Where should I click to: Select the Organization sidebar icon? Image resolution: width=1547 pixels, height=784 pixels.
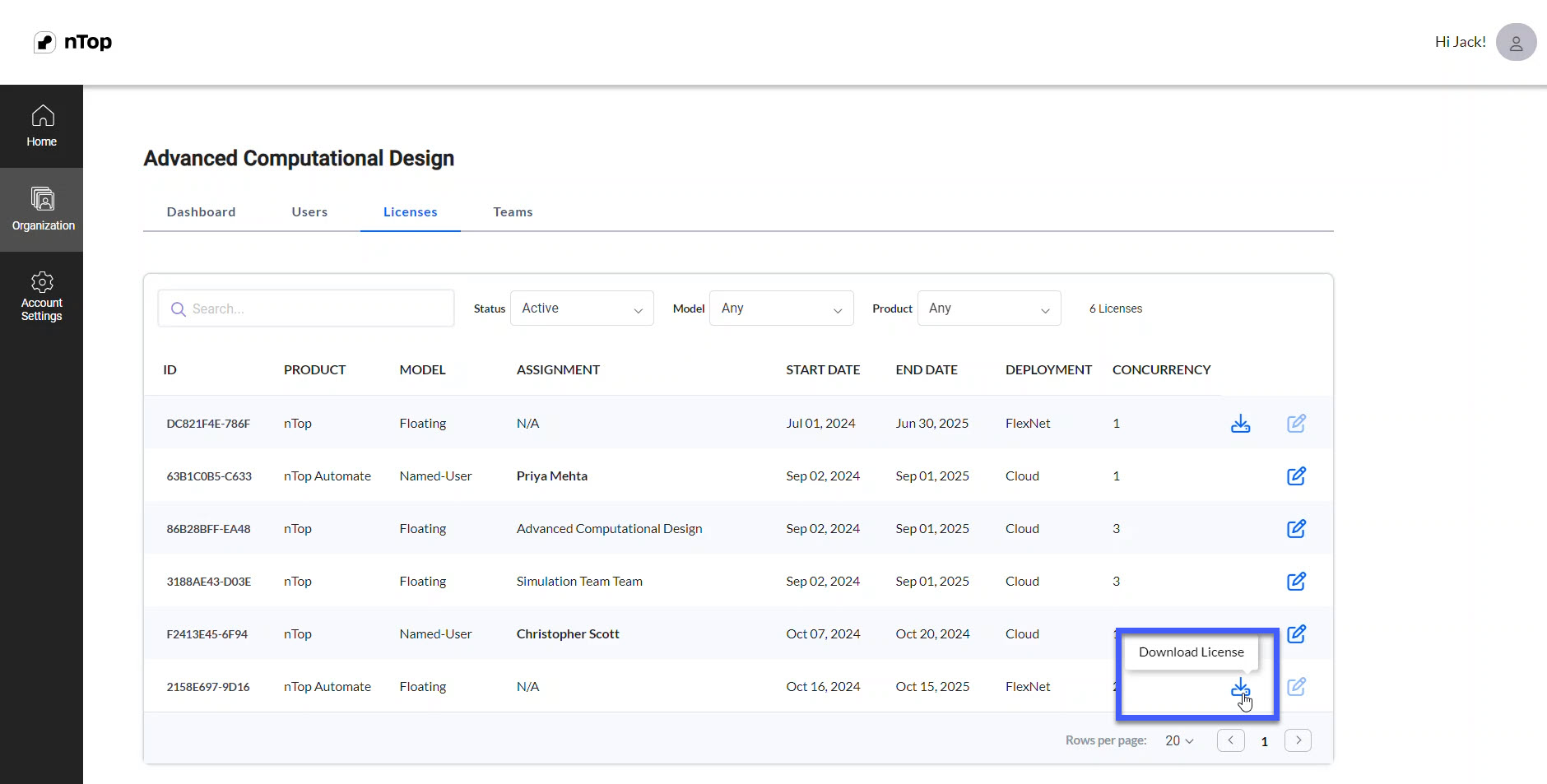click(x=41, y=210)
